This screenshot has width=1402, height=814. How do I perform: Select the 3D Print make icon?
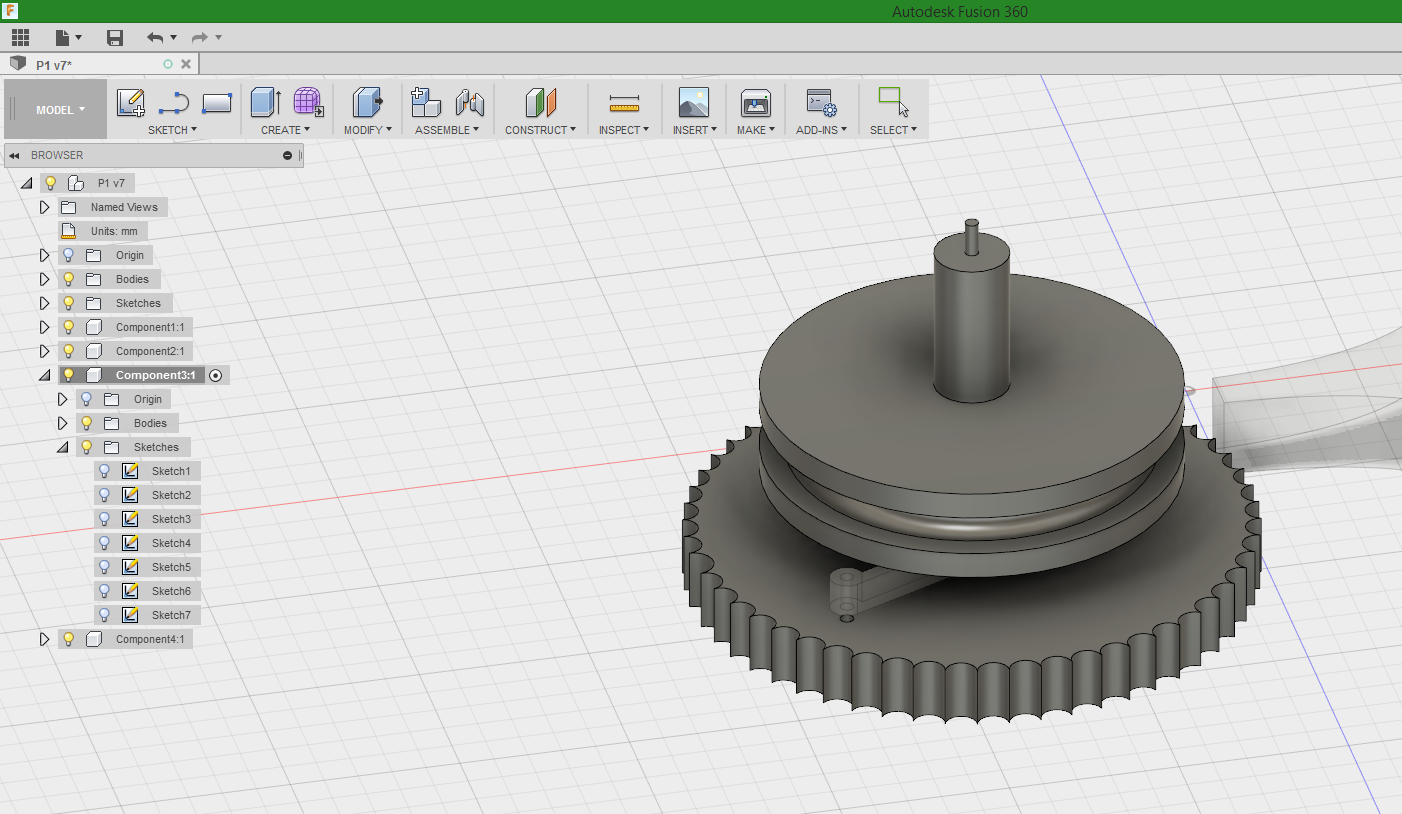point(755,102)
